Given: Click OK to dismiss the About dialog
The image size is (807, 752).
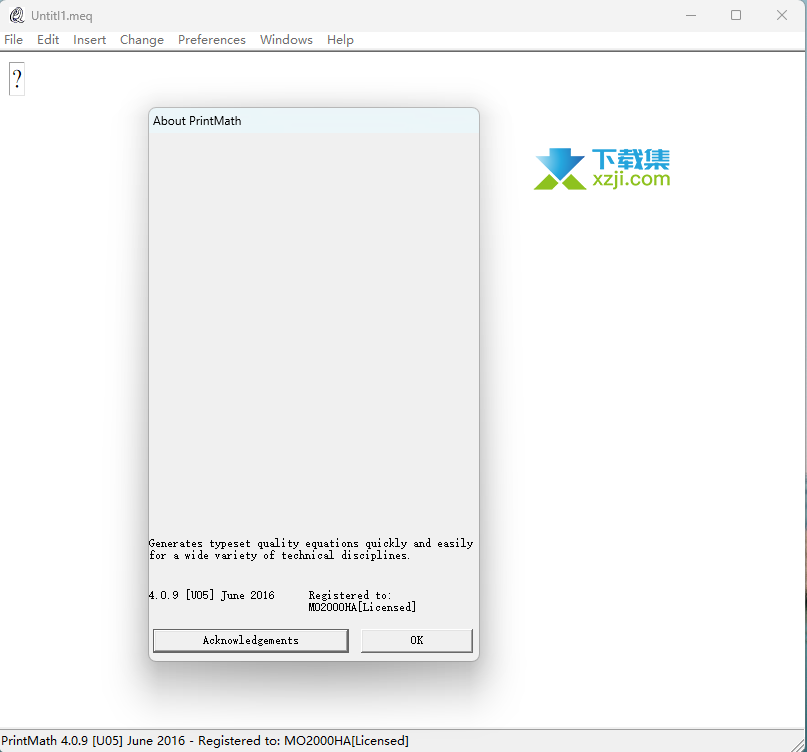Looking at the screenshot, I should coord(417,640).
